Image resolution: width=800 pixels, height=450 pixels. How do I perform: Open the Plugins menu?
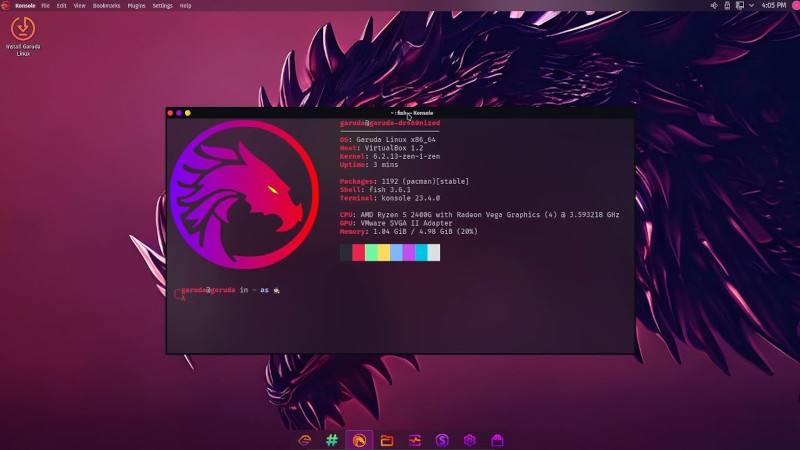pyautogui.click(x=136, y=6)
